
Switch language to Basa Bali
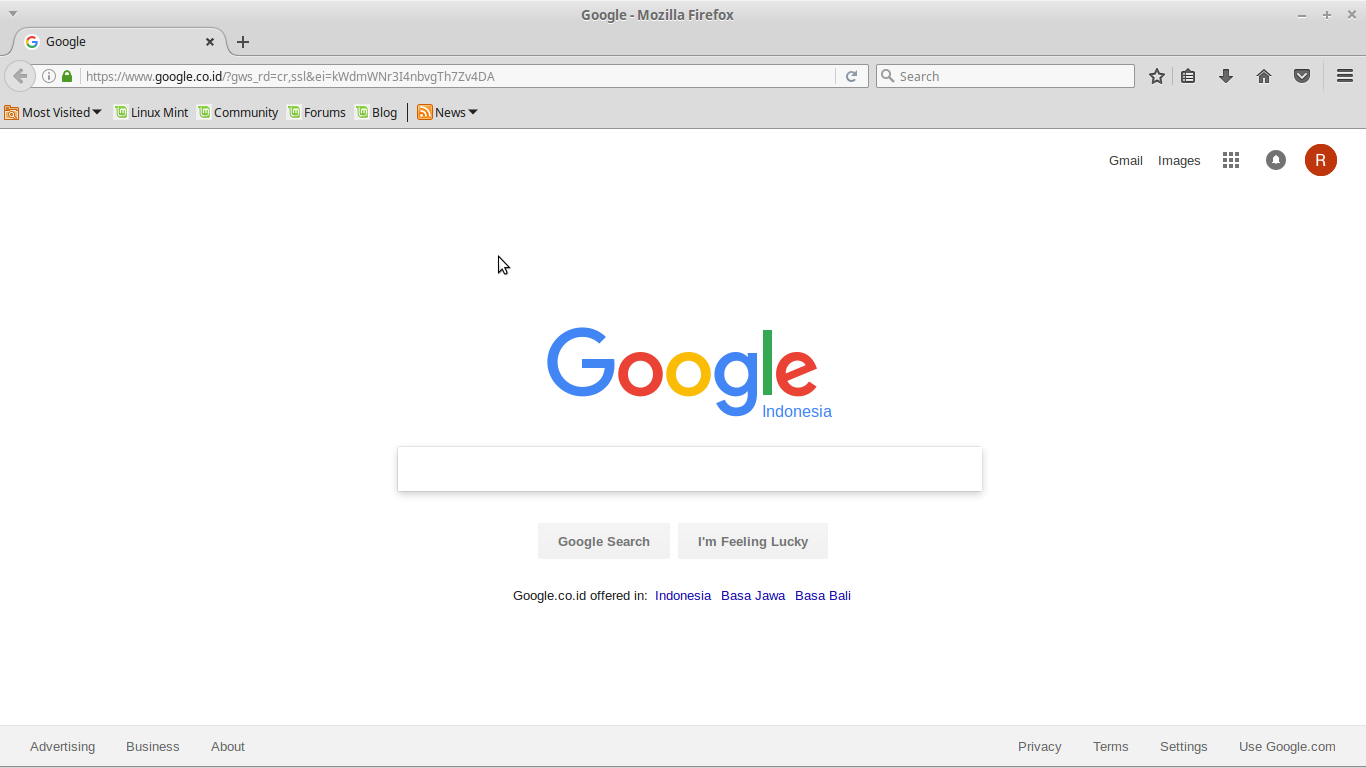coord(823,595)
